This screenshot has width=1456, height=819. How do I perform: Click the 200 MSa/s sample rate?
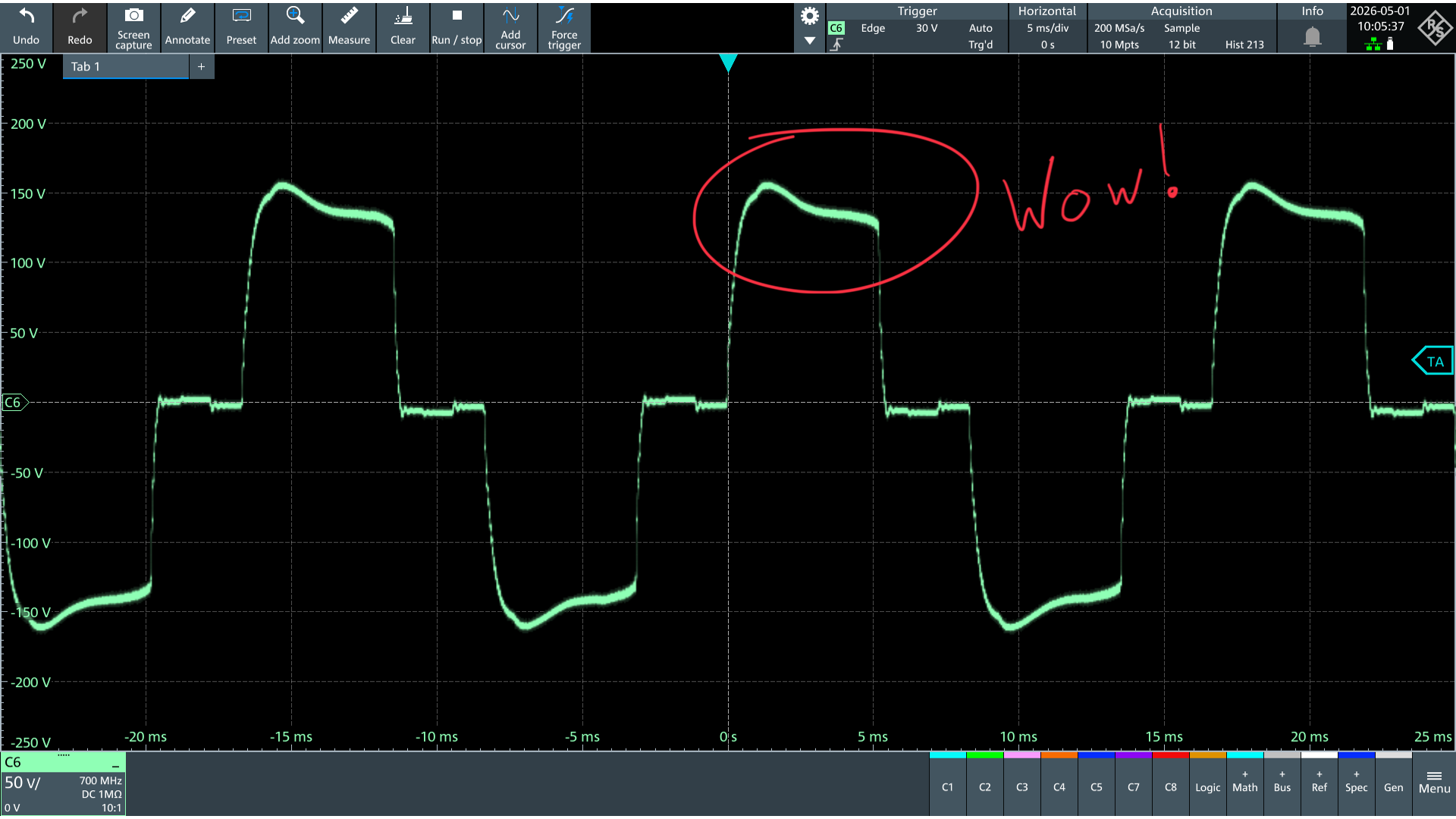coord(1119,28)
